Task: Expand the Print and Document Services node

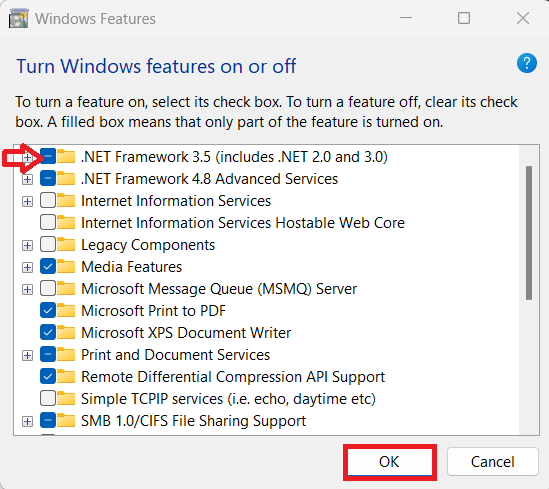Action: (x=27, y=356)
